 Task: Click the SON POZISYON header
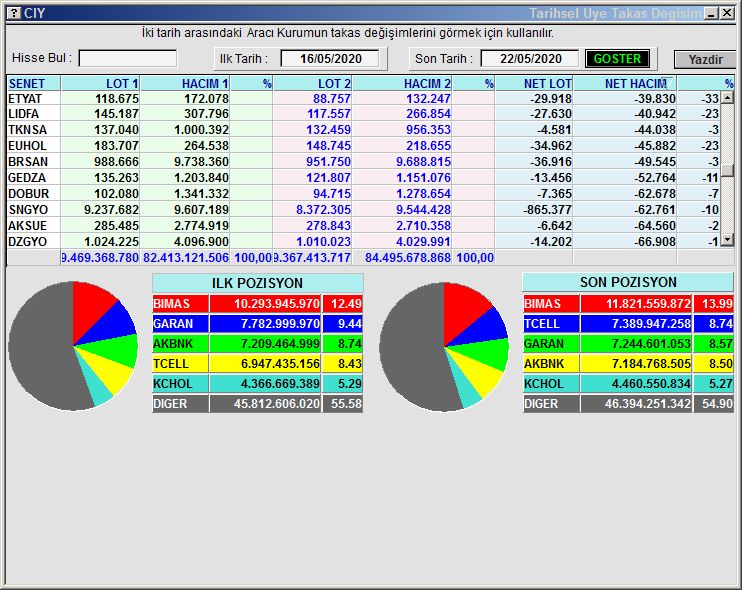point(628,282)
